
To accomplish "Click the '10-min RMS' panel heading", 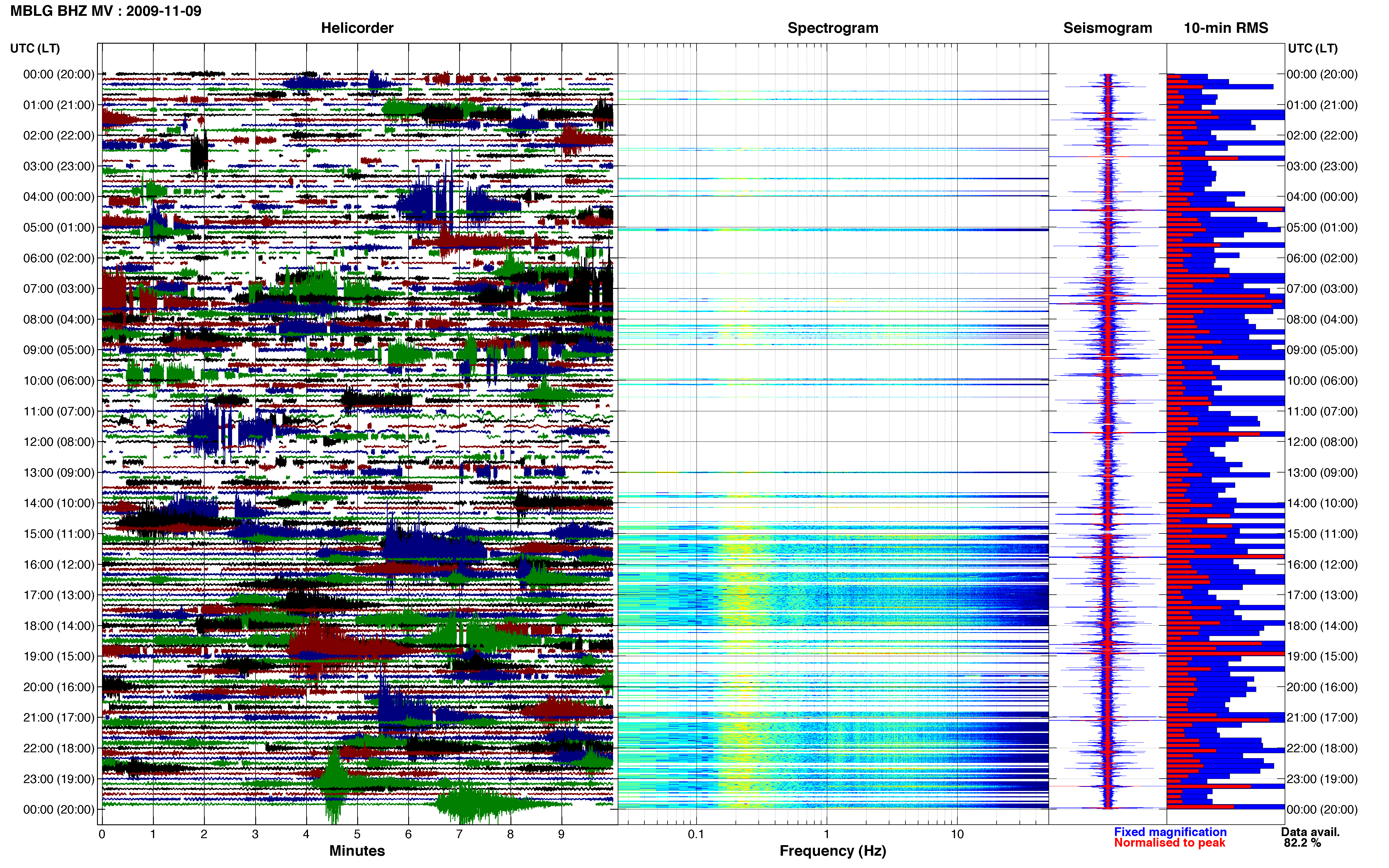I will (x=1226, y=28).
